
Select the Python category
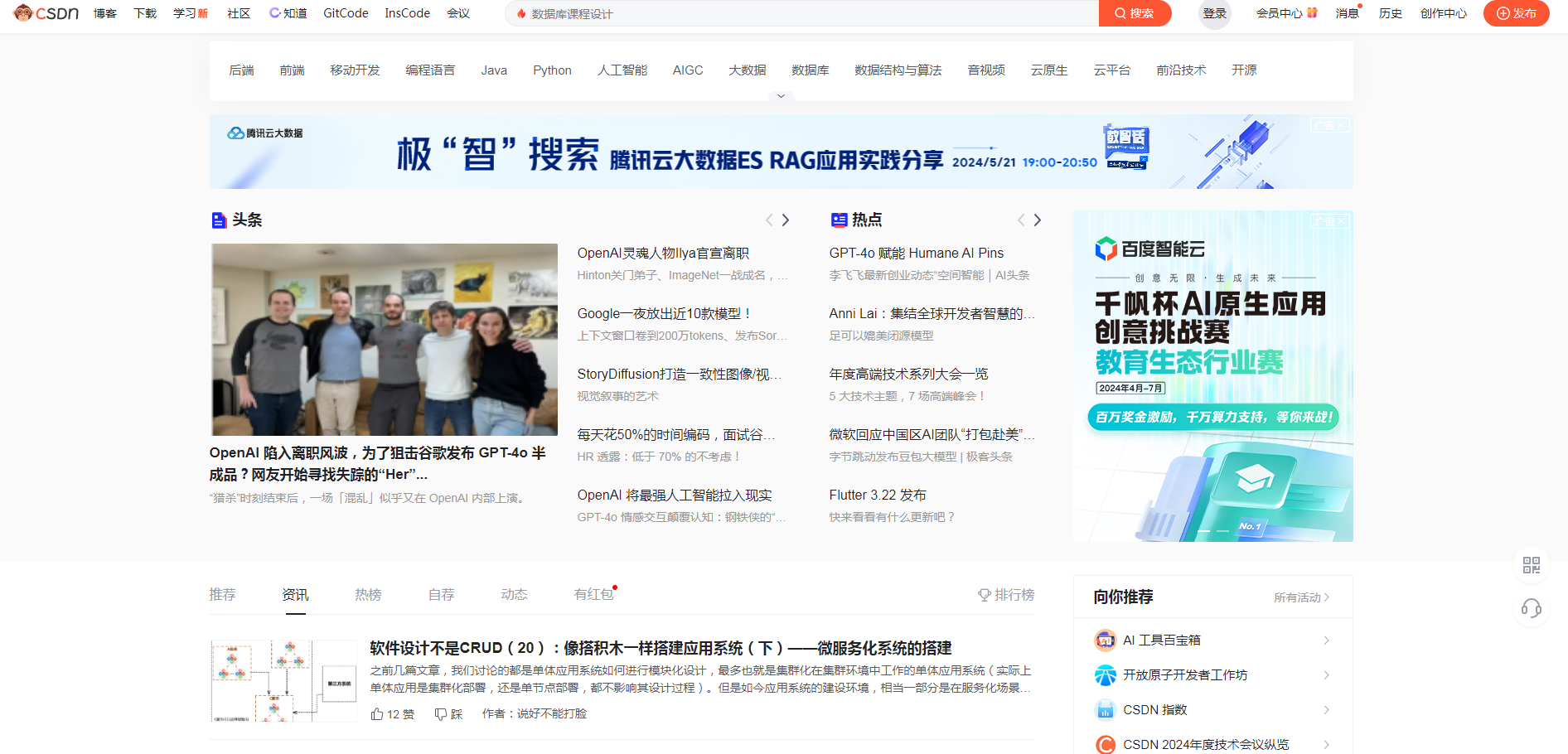pyautogui.click(x=552, y=70)
